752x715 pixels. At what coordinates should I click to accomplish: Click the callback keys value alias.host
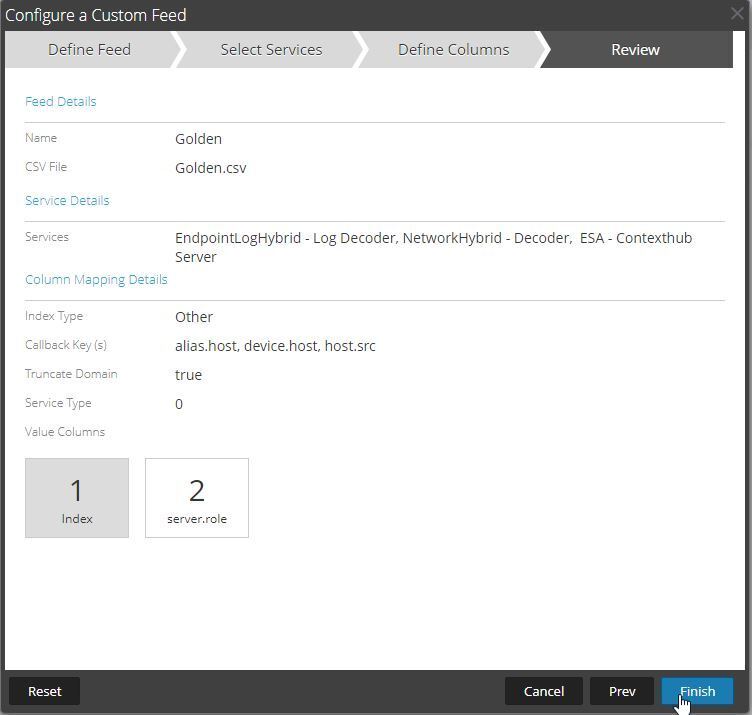pyautogui.click(x=206, y=346)
